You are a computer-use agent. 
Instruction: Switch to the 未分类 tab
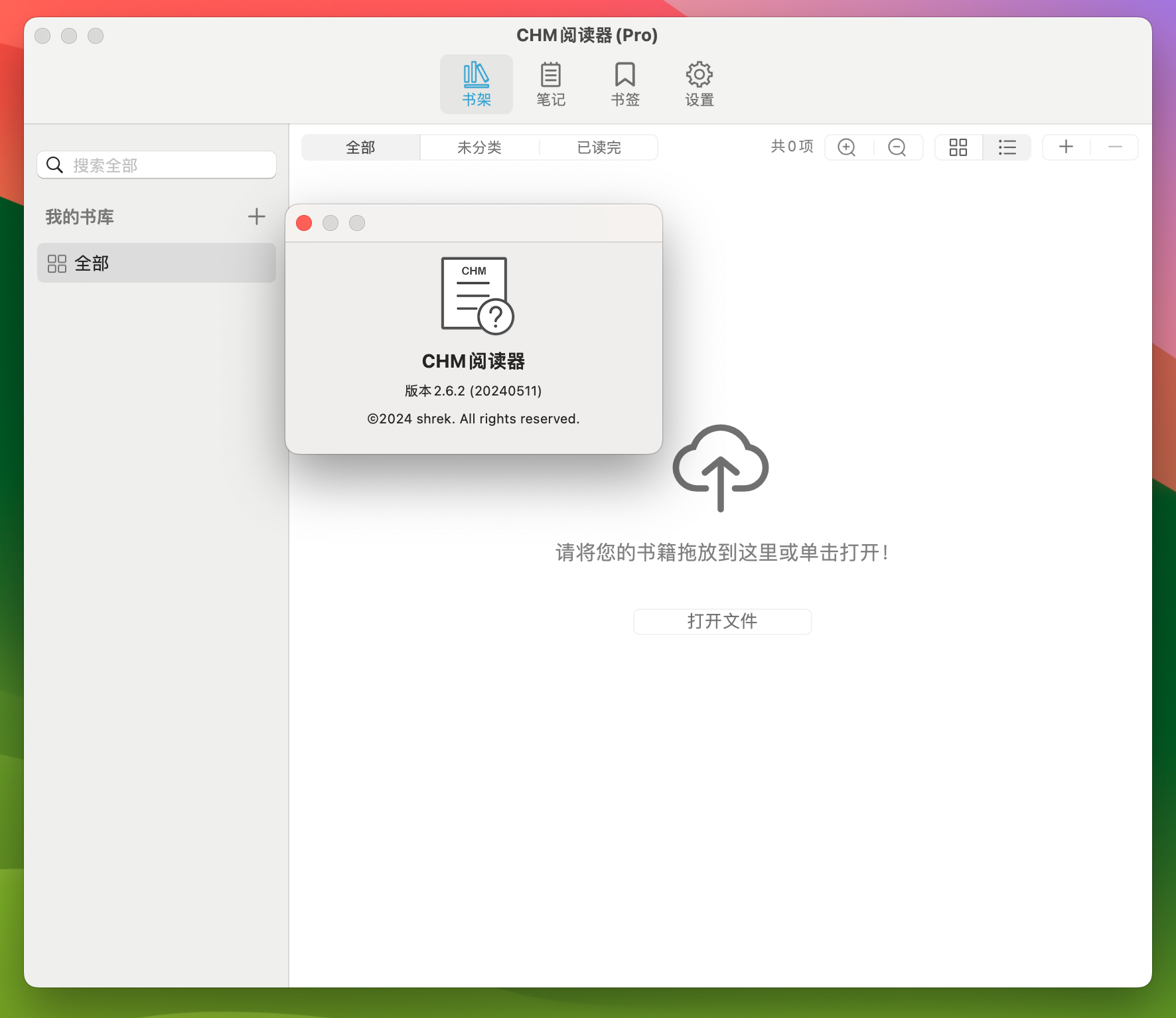[x=479, y=147]
